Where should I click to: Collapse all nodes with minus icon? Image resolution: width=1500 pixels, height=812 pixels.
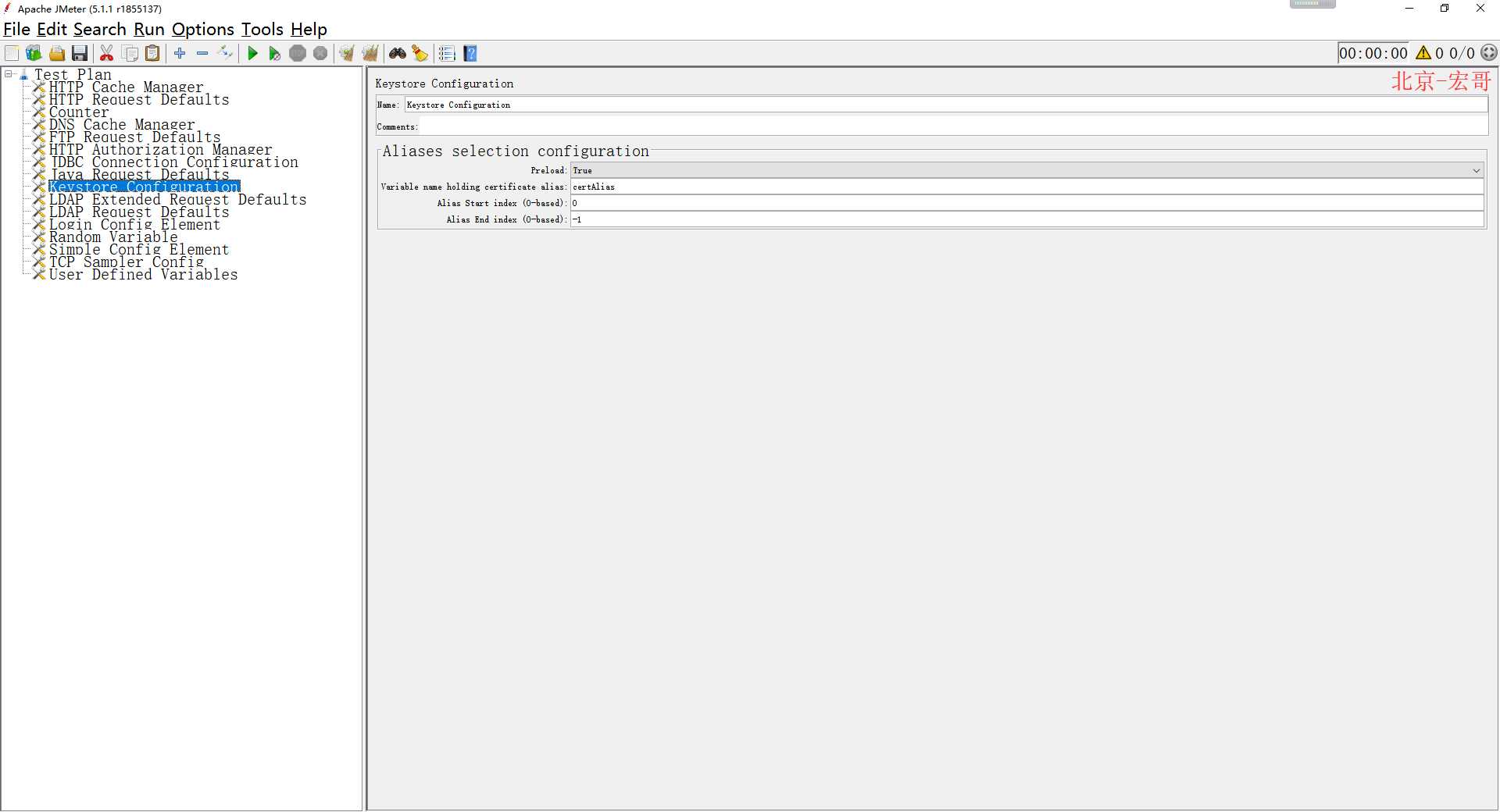pos(202,53)
